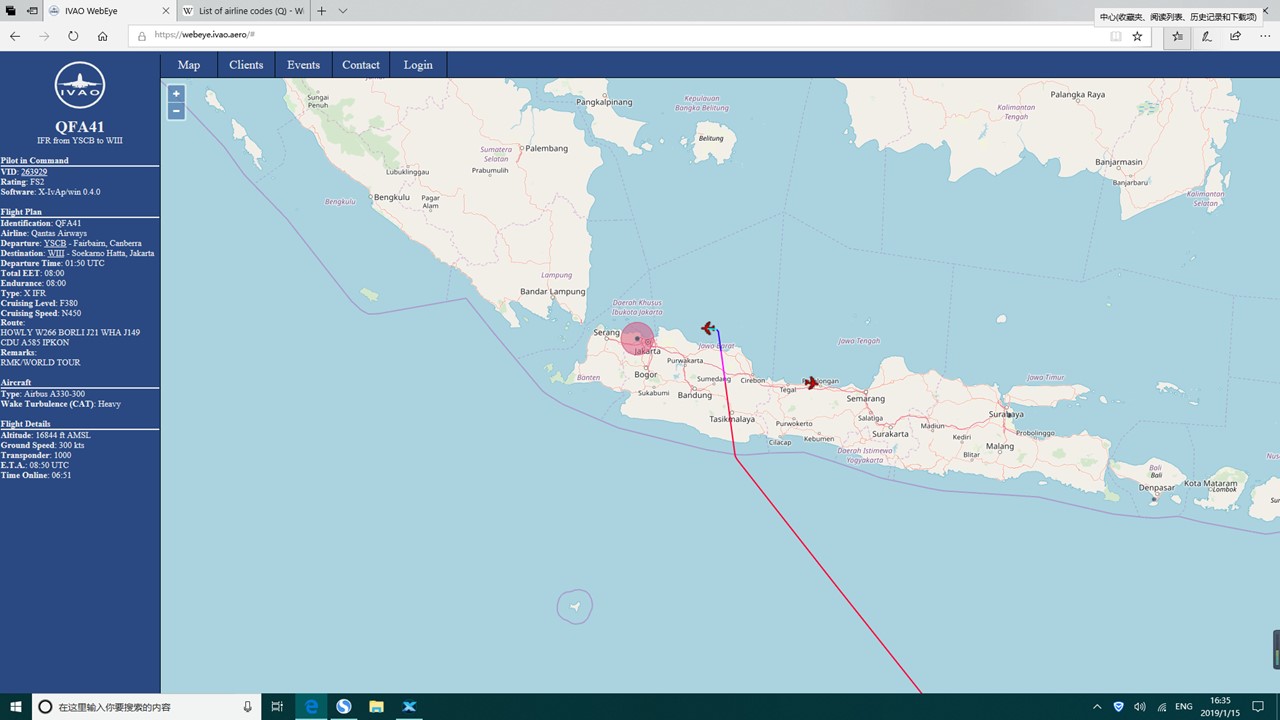Zoom in the map with plus button
This screenshot has height=720, width=1280.
(176, 94)
